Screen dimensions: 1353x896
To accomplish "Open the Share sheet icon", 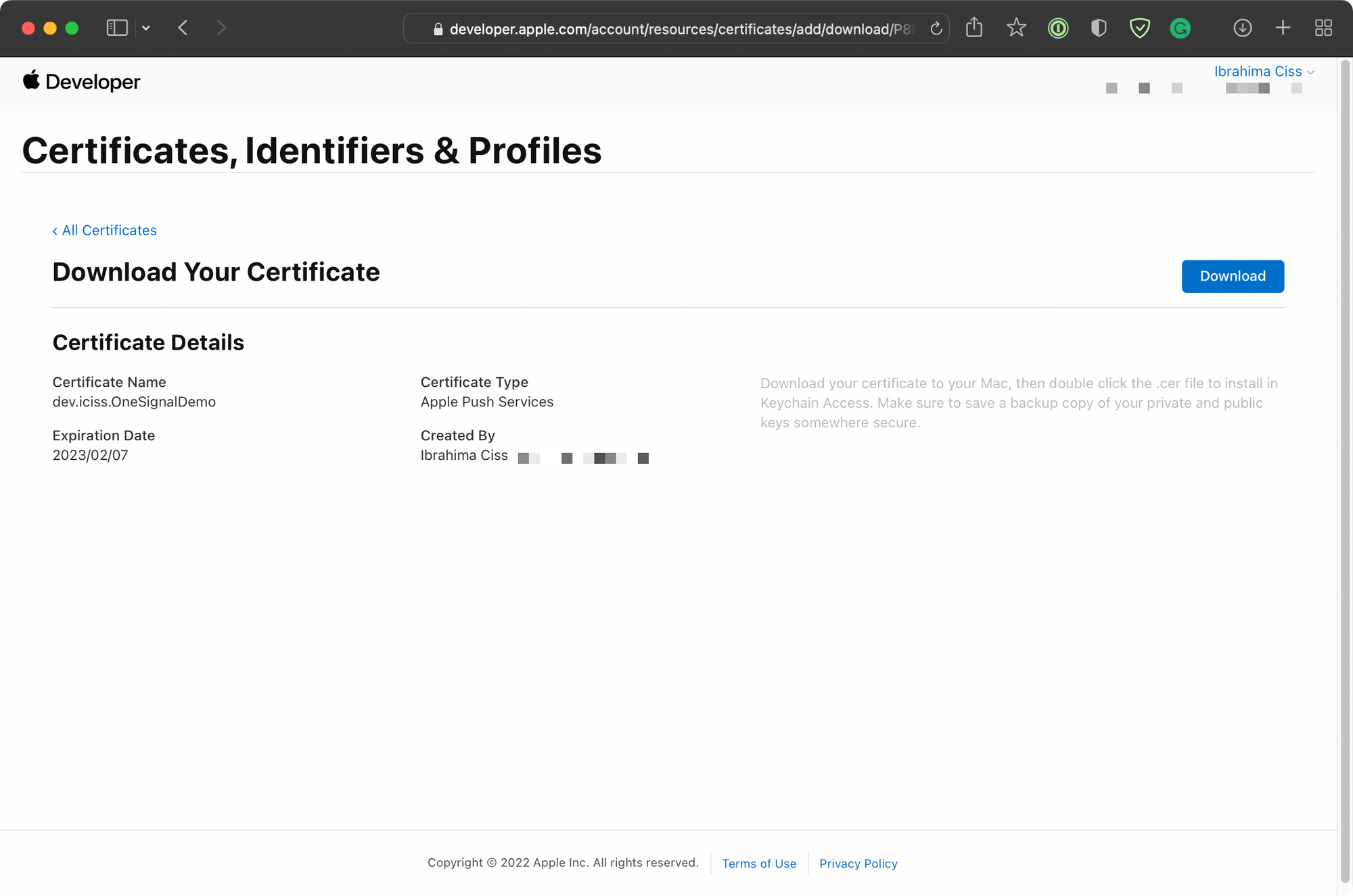I will click(x=974, y=28).
